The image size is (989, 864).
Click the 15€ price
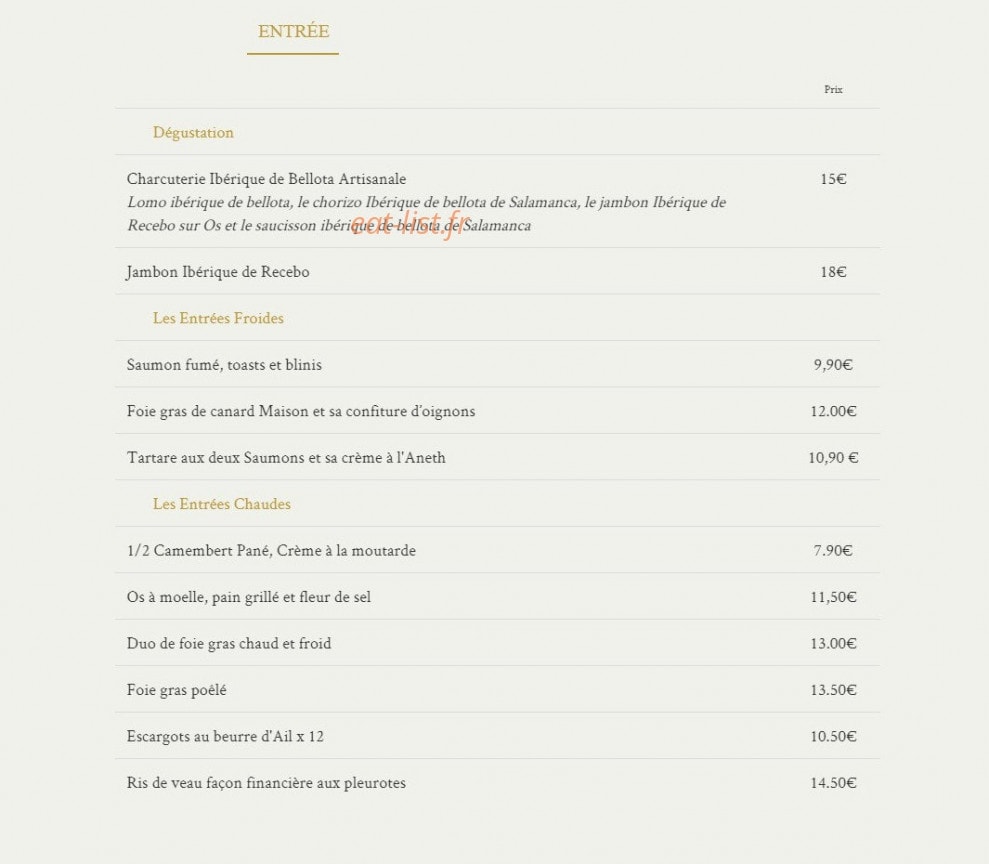[833, 179]
